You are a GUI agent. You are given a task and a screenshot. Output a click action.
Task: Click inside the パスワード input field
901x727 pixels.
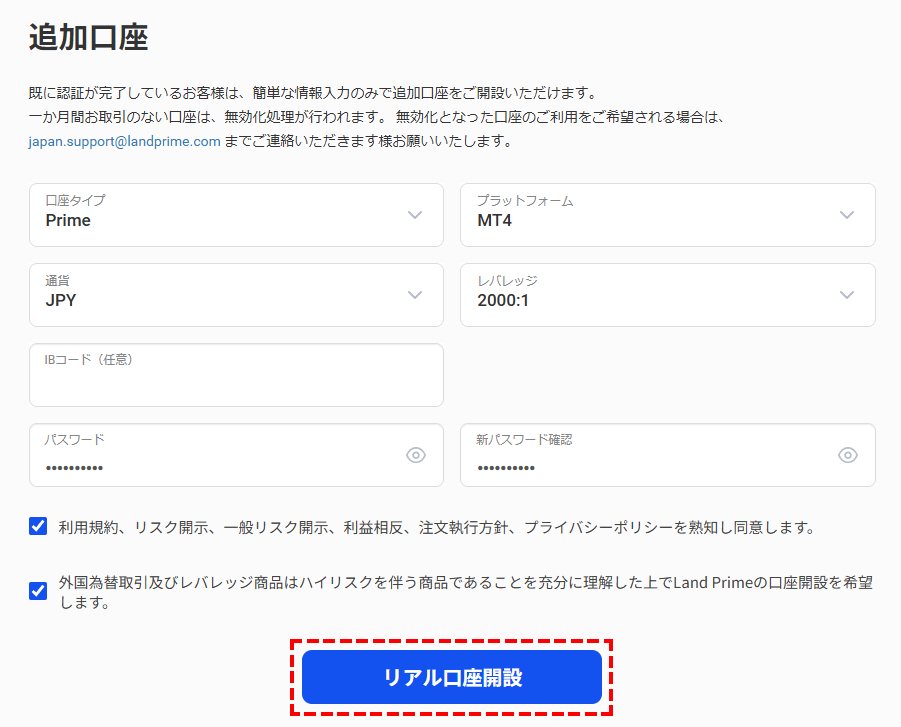tap(236, 455)
